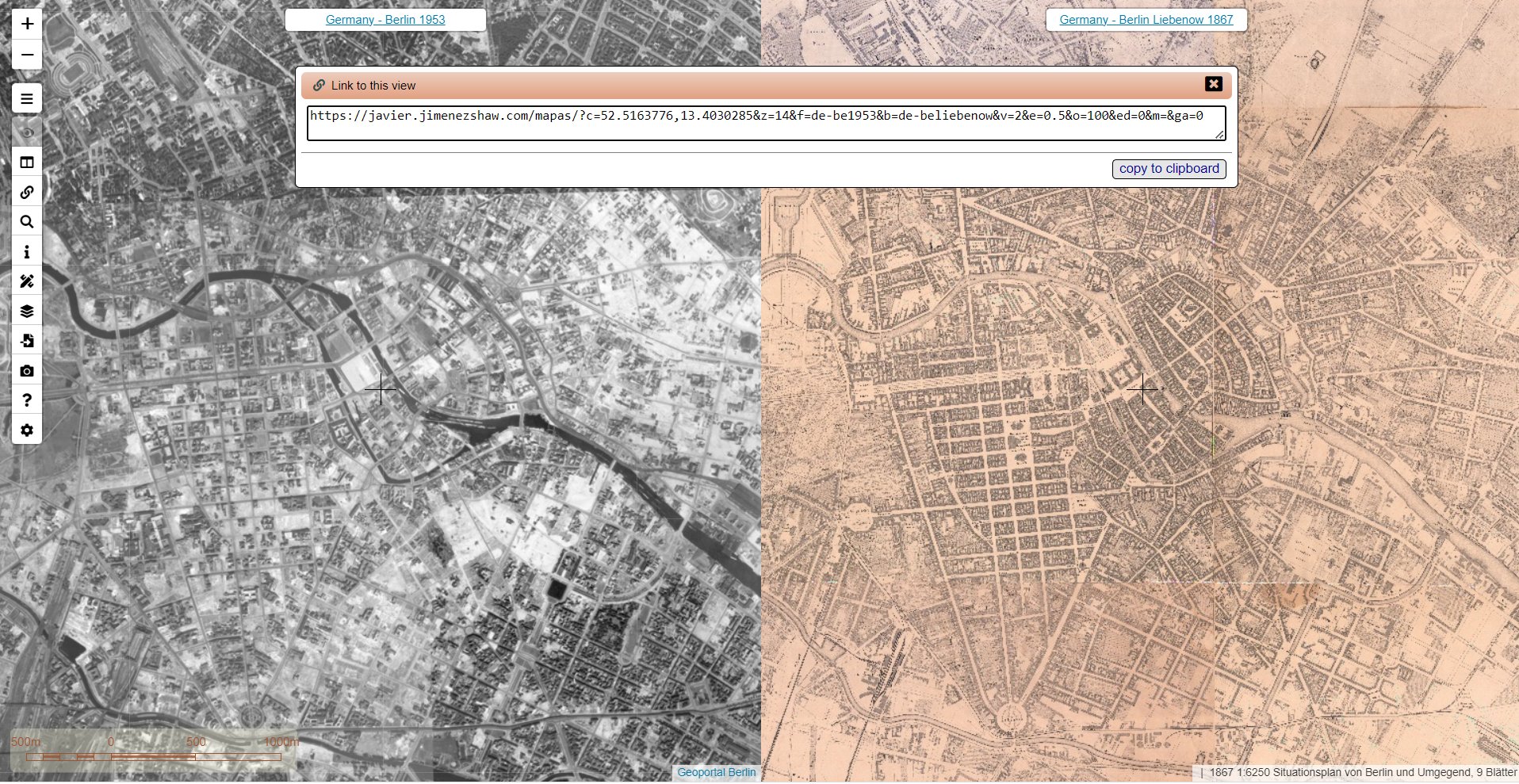Open the info icon in sidebar
1519x784 pixels.
[x=27, y=252]
